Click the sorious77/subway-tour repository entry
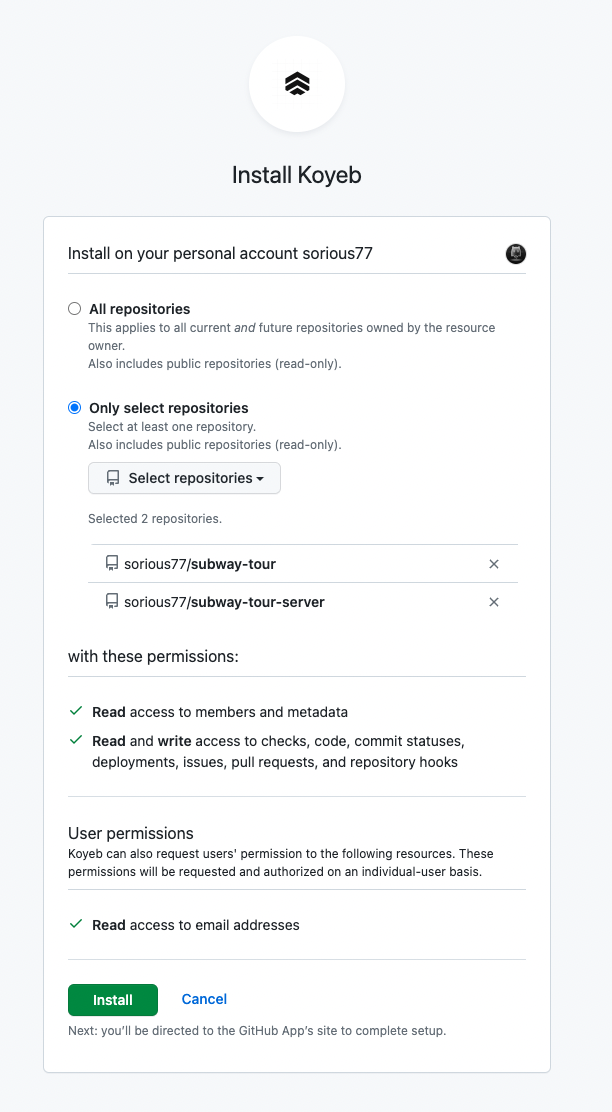Screen dimensions: 612x1112 pos(200,564)
